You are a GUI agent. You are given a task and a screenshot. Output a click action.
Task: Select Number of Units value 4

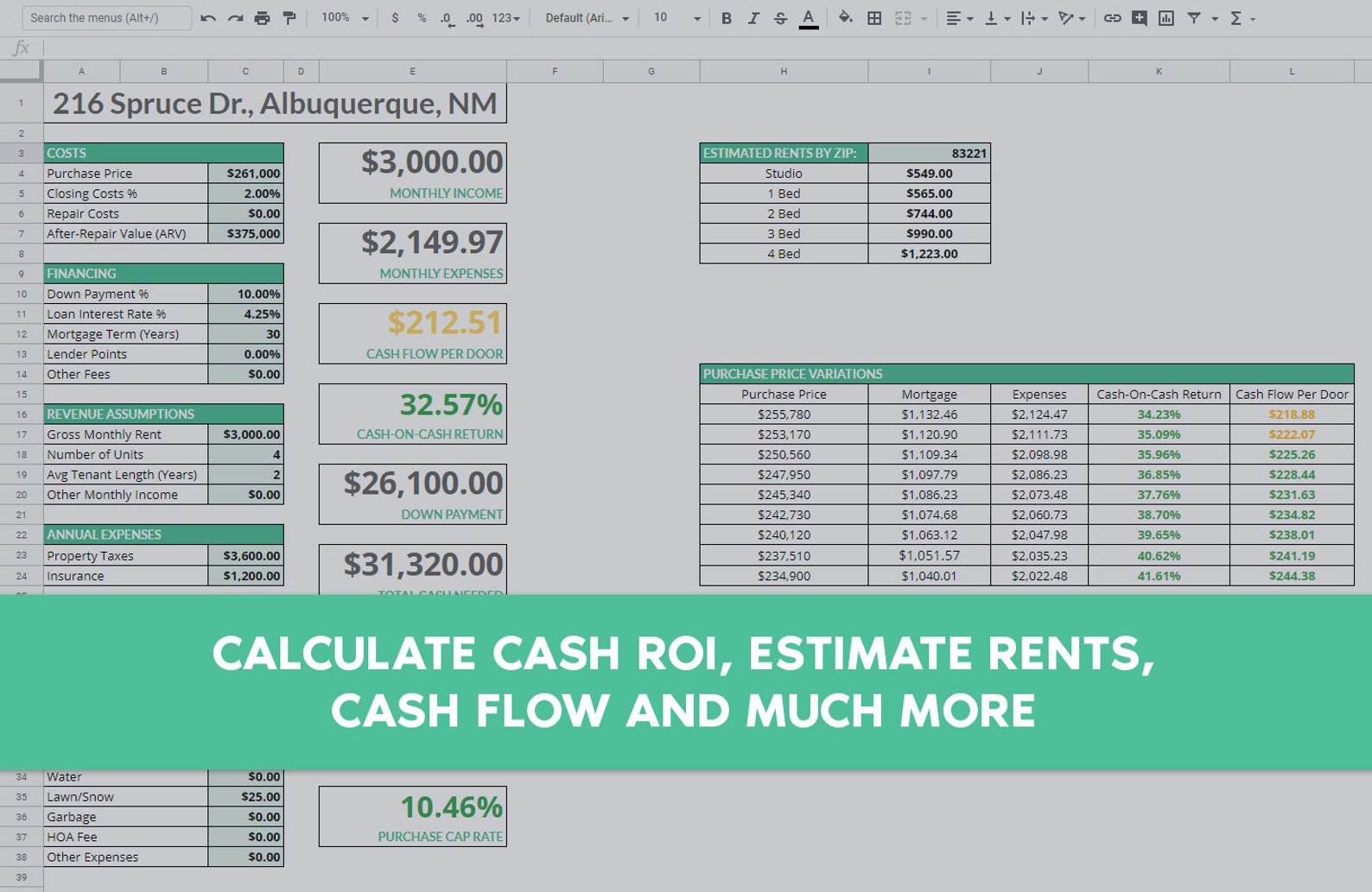coord(245,454)
